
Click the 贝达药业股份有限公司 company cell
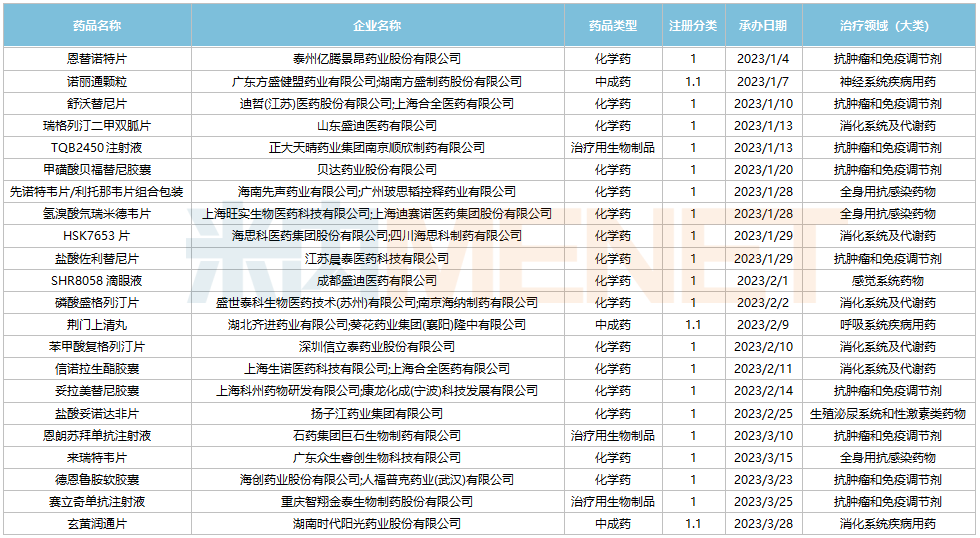point(377,170)
